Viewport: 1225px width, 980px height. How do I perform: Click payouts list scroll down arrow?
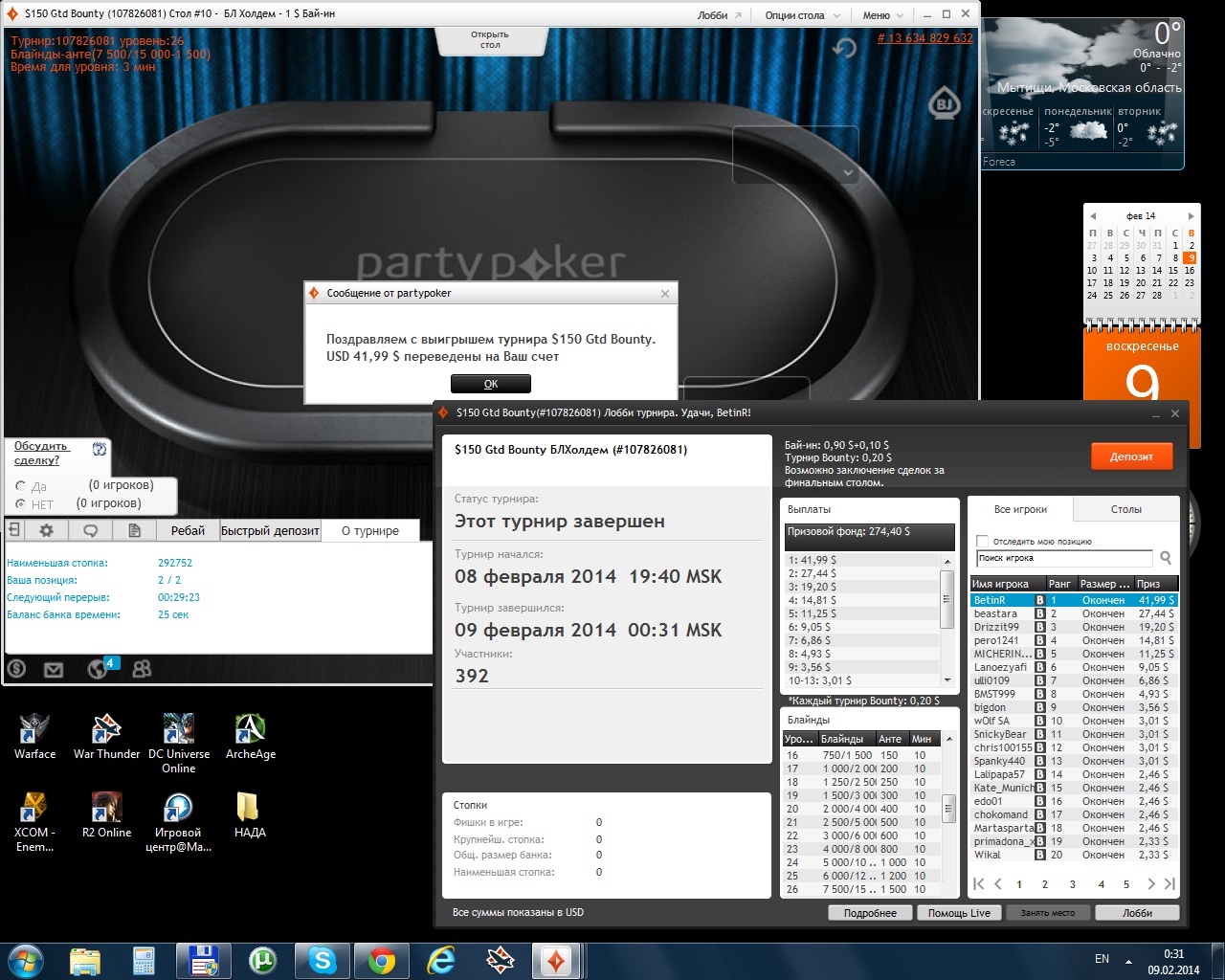point(947,680)
